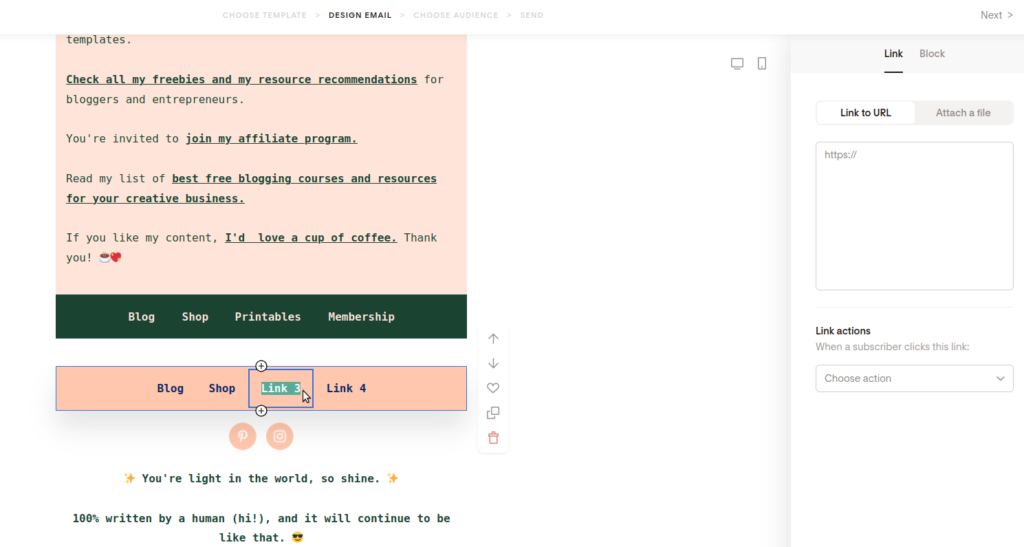
Task: Click the Link actions heading
Action: 842,331
